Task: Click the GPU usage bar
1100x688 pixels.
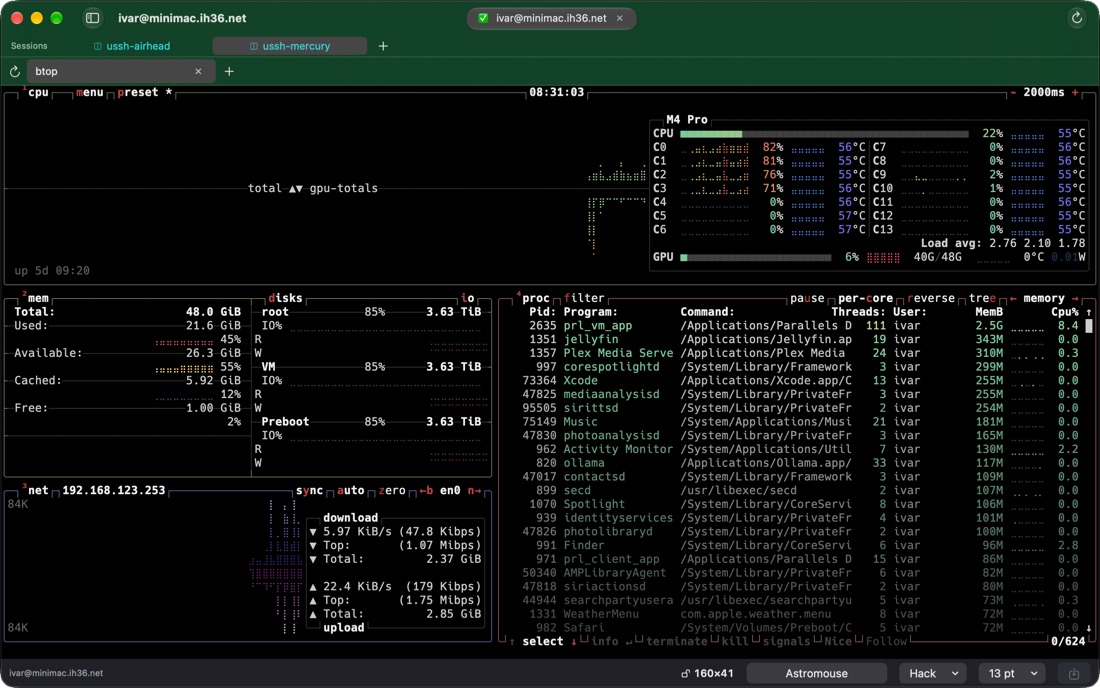Action: pyautogui.click(x=756, y=257)
